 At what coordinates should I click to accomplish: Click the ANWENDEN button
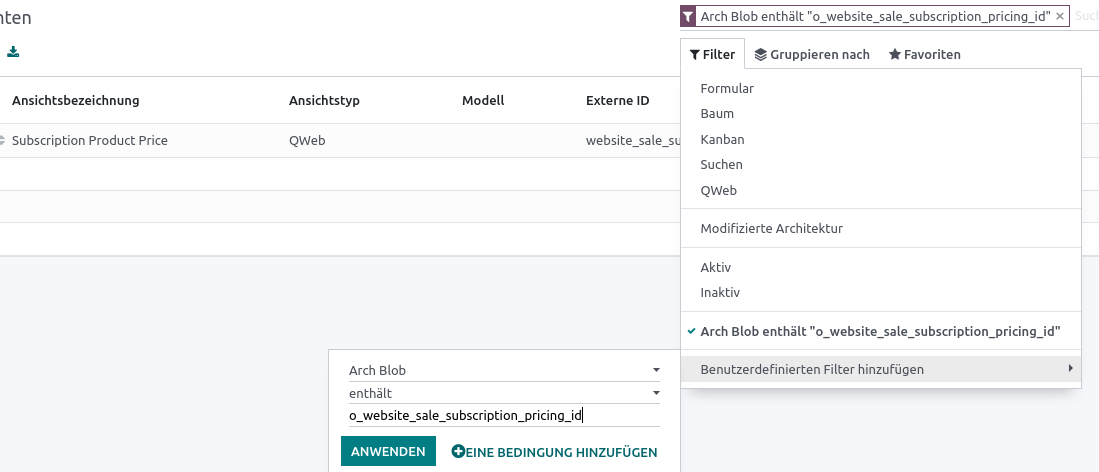[x=388, y=452]
